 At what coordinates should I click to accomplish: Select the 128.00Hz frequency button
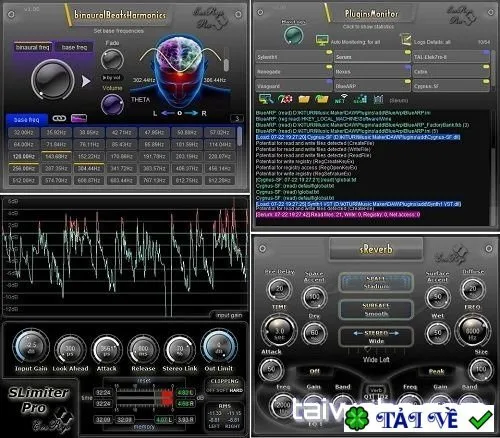click(24, 156)
